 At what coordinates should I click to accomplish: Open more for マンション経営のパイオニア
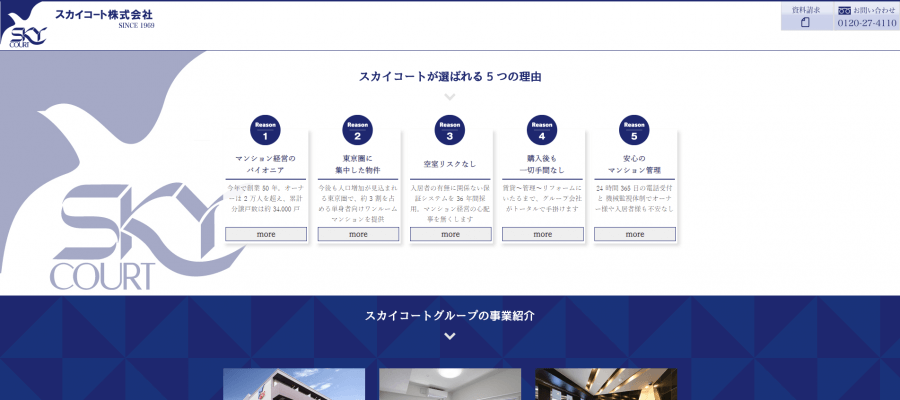point(266,234)
